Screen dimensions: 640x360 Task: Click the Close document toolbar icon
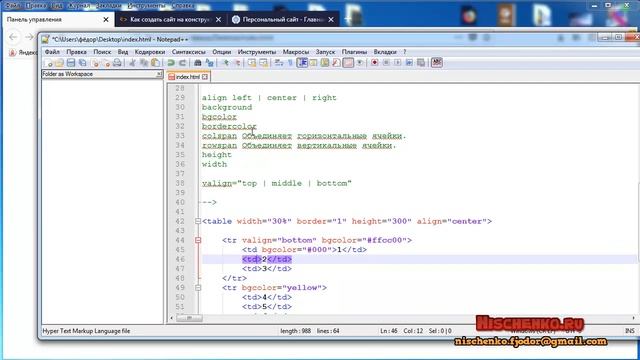[x=95, y=63]
